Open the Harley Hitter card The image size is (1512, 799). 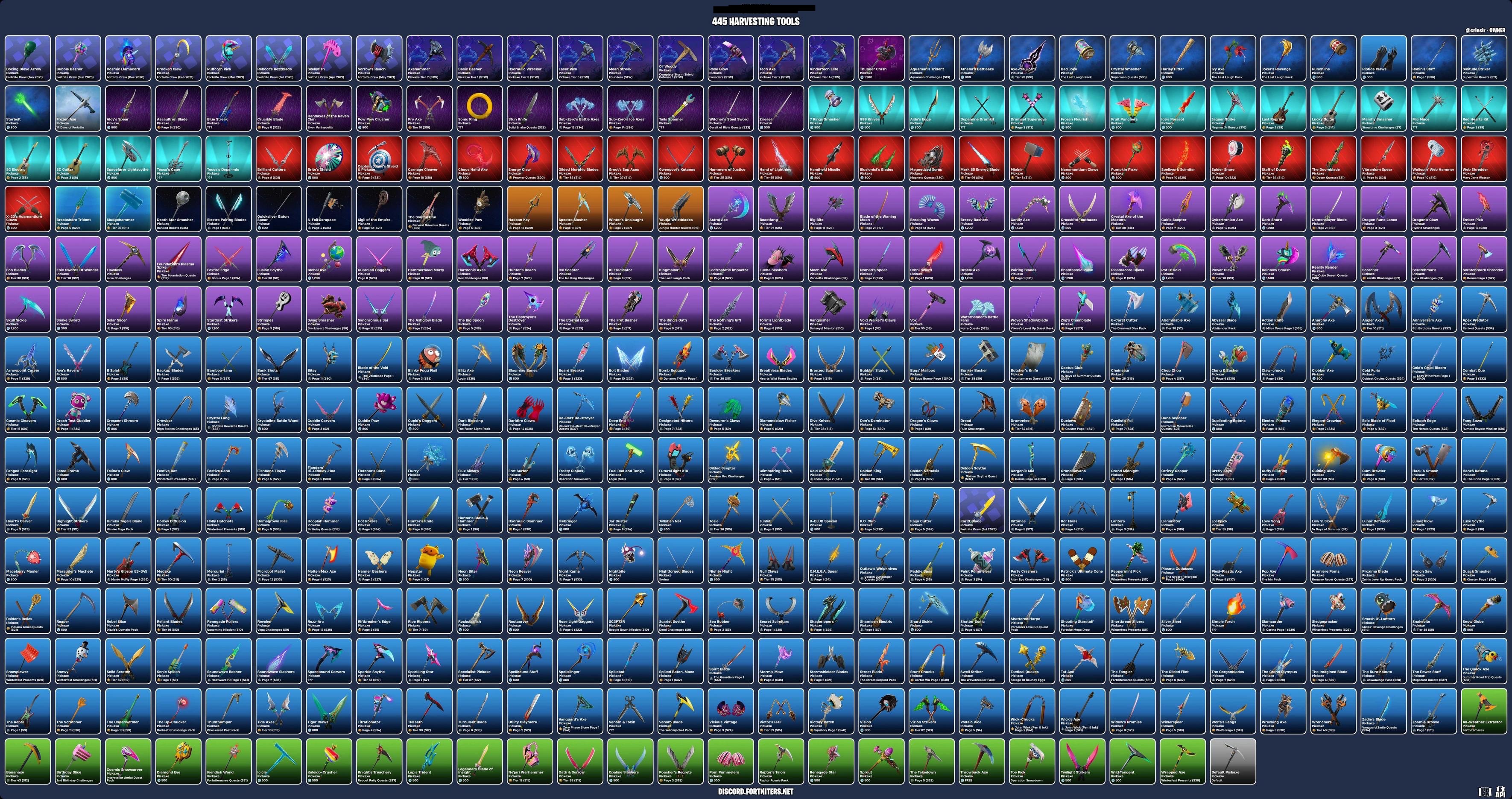click(1182, 58)
